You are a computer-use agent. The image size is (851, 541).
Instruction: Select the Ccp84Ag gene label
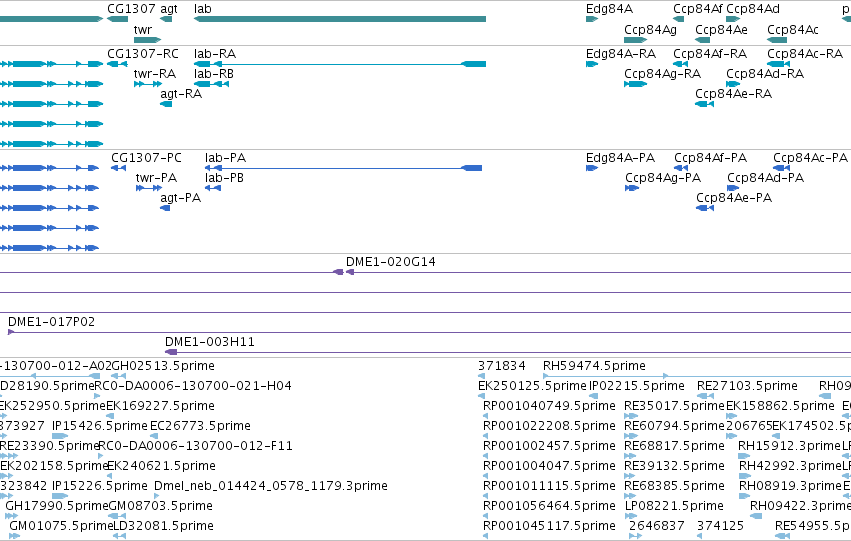[x=650, y=30]
